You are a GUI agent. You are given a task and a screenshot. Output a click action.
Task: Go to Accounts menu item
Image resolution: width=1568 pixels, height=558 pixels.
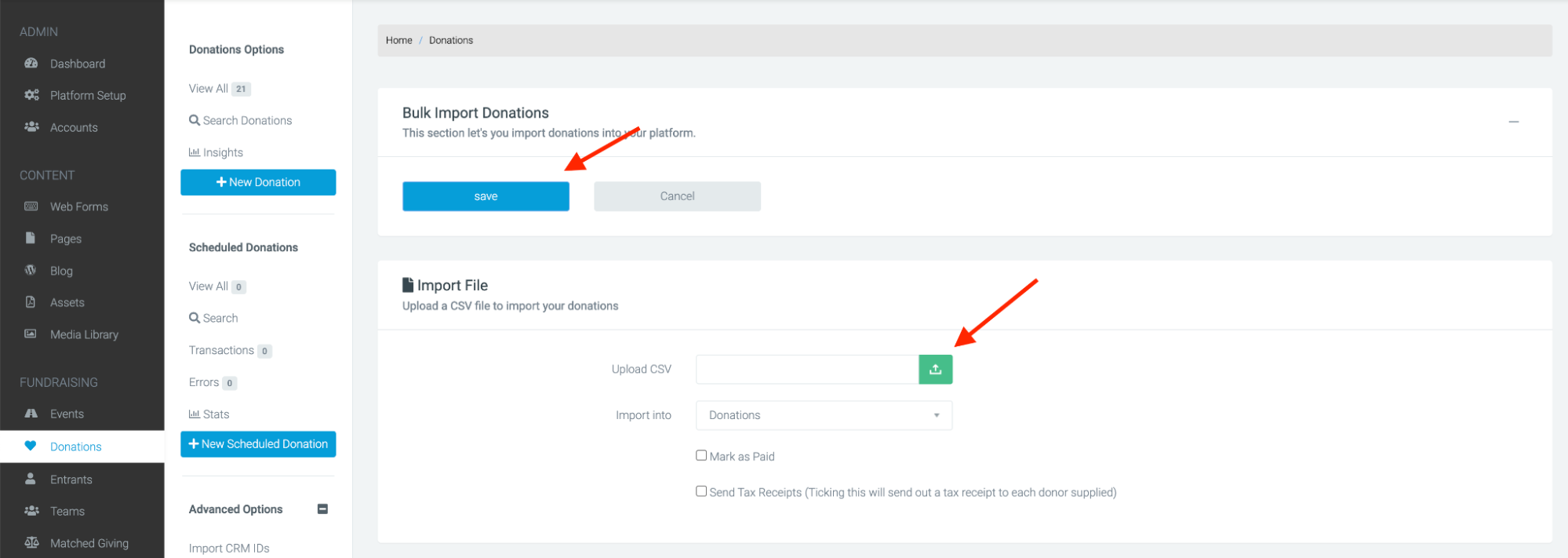coord(74,127)
